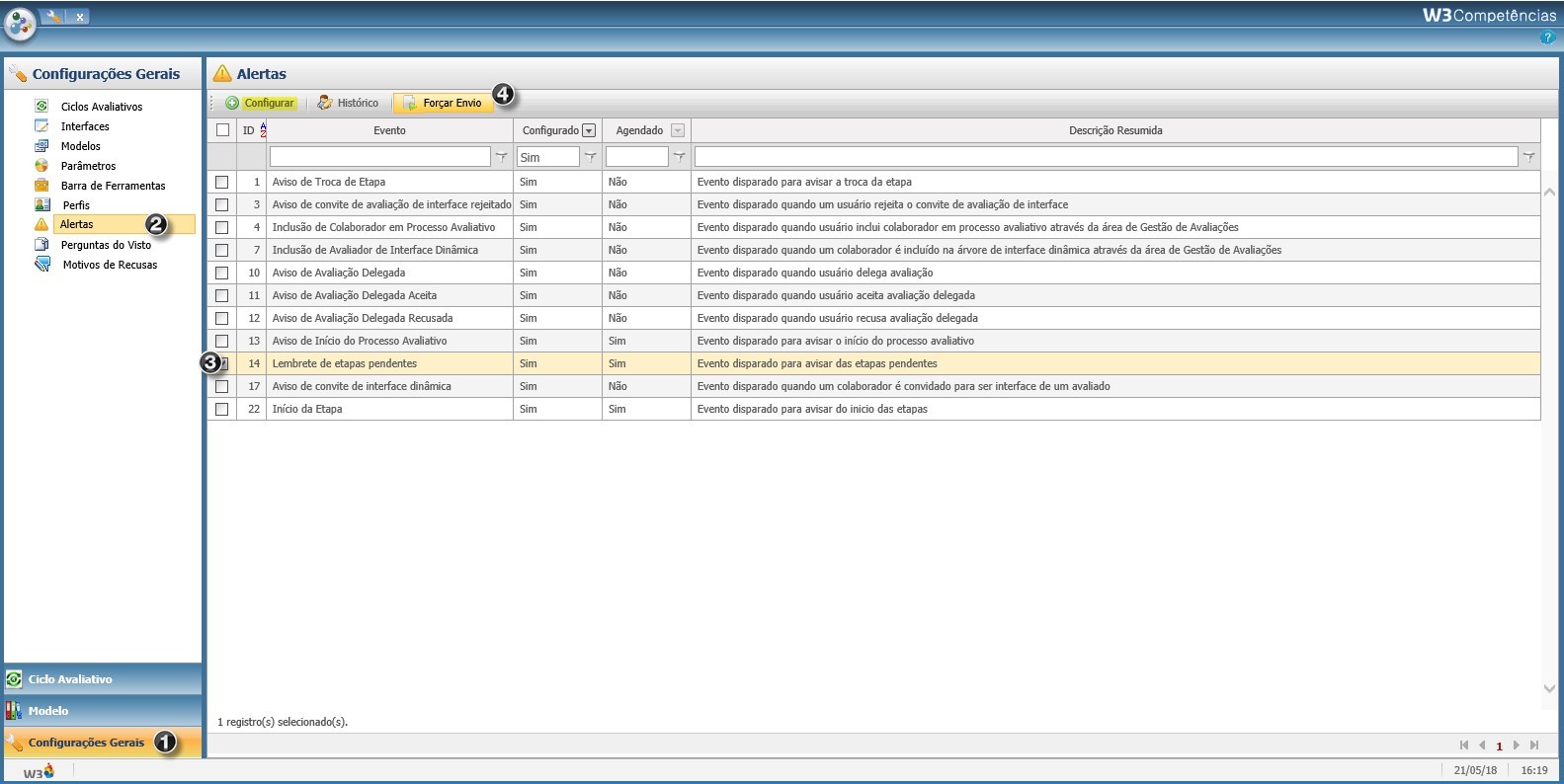Click the Evento filter text field
Viewport: 1564px width, 784px height.
tap(380, 157)
